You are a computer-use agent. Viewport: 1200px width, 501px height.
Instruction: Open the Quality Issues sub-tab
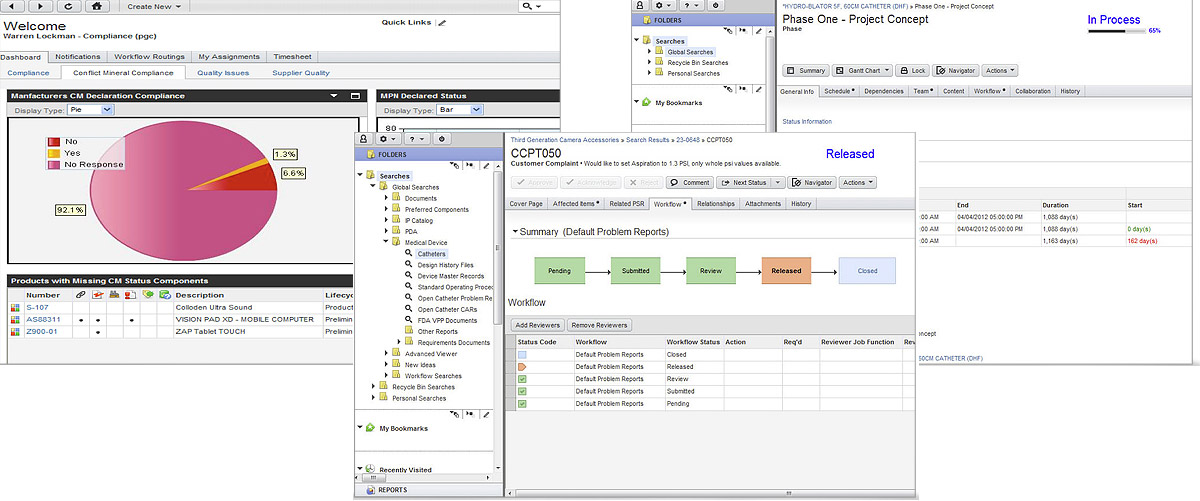pos(224,73)
